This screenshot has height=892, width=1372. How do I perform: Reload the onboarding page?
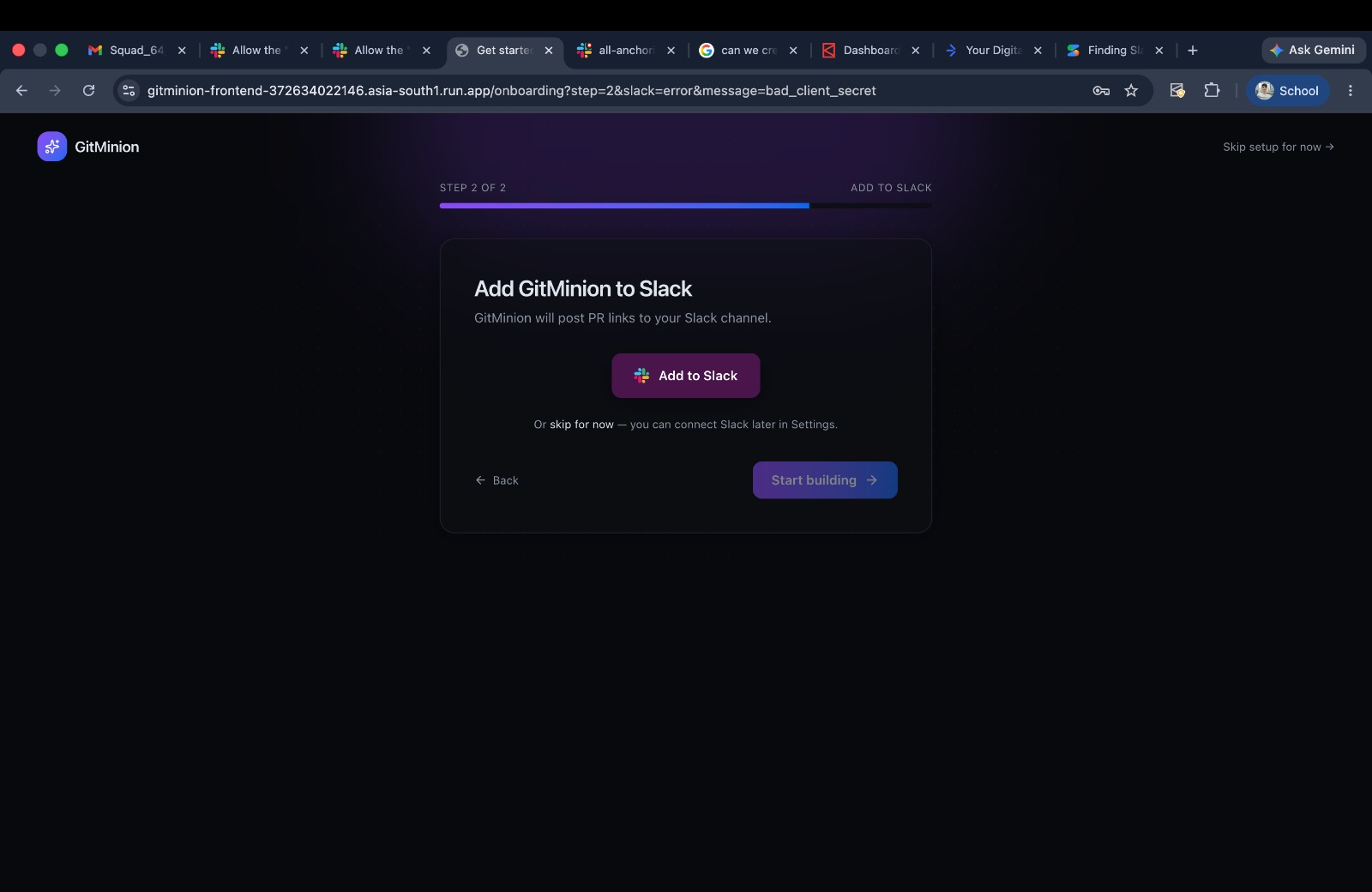tap(88, 90)
